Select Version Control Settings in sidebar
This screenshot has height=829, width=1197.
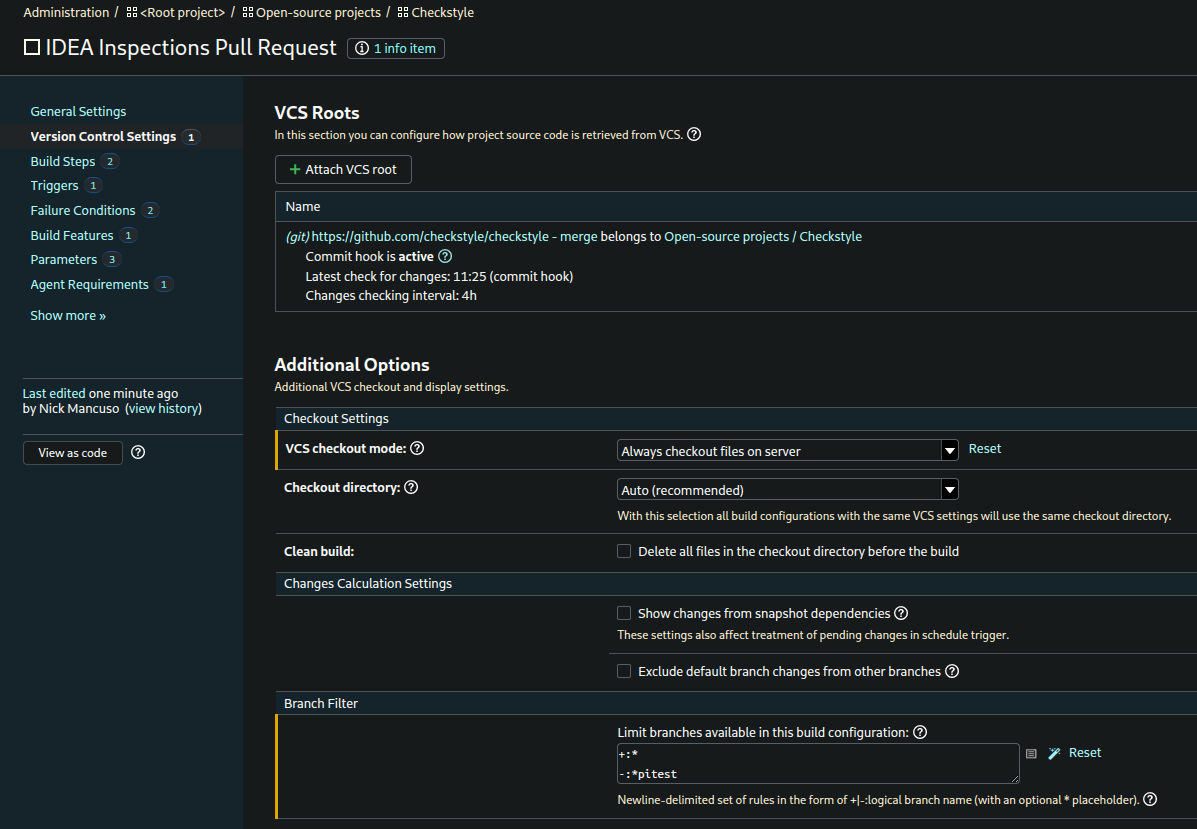[103, 137]
